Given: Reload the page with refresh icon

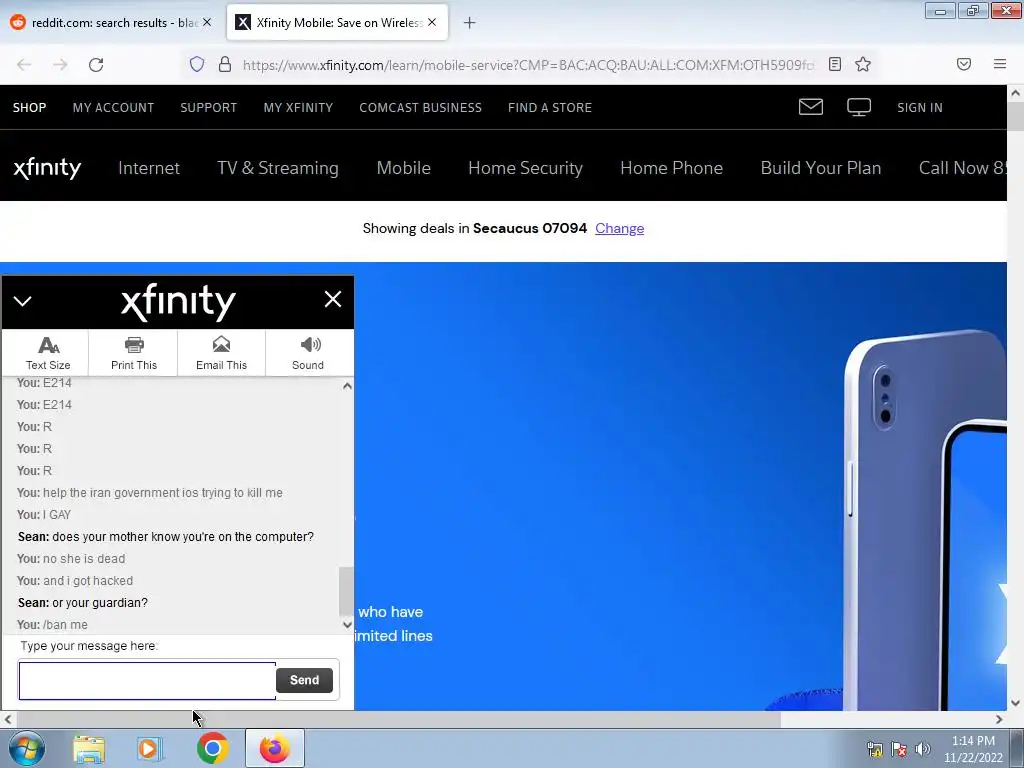Looking at the screenshot, I should tap(96, 65).
